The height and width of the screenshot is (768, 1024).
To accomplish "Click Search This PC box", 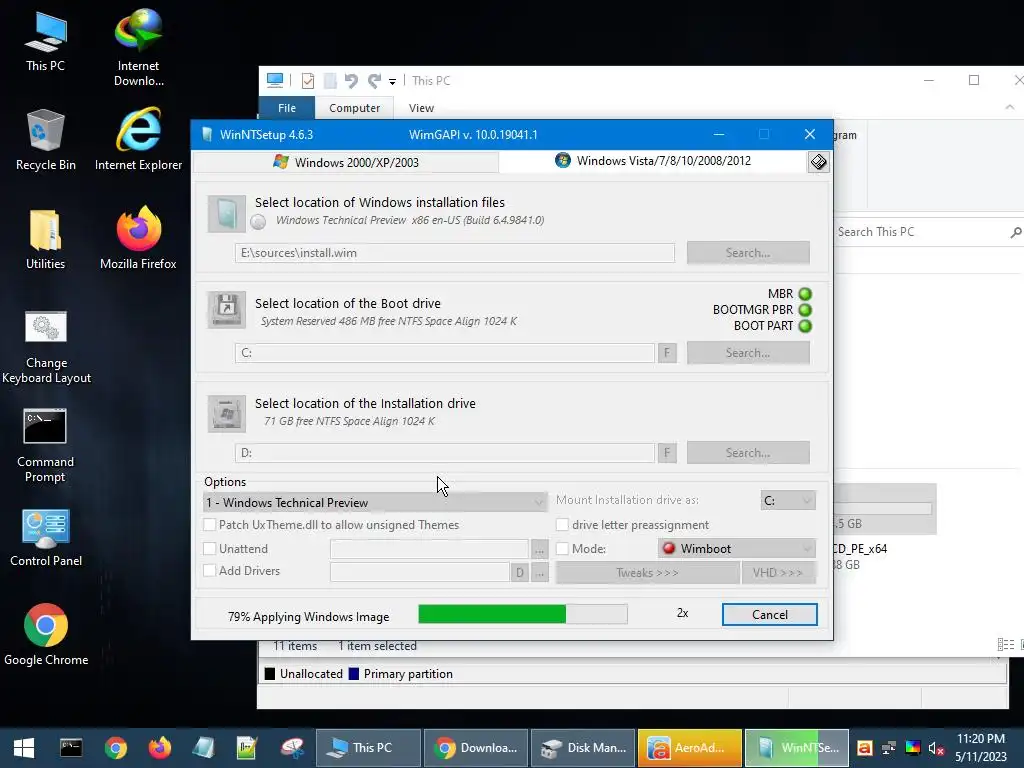I will pos(927,232).
